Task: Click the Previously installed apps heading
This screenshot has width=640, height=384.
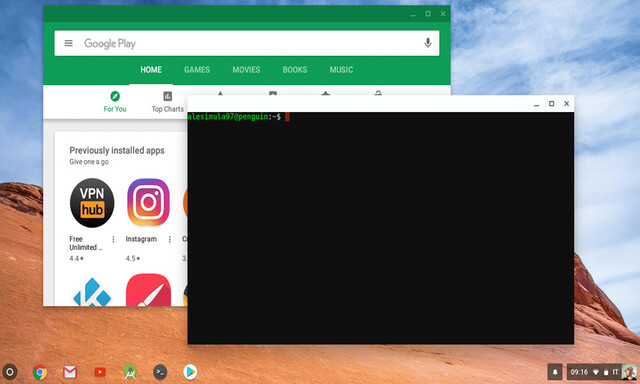Action: pyautogui.click(x=117, y=150)
